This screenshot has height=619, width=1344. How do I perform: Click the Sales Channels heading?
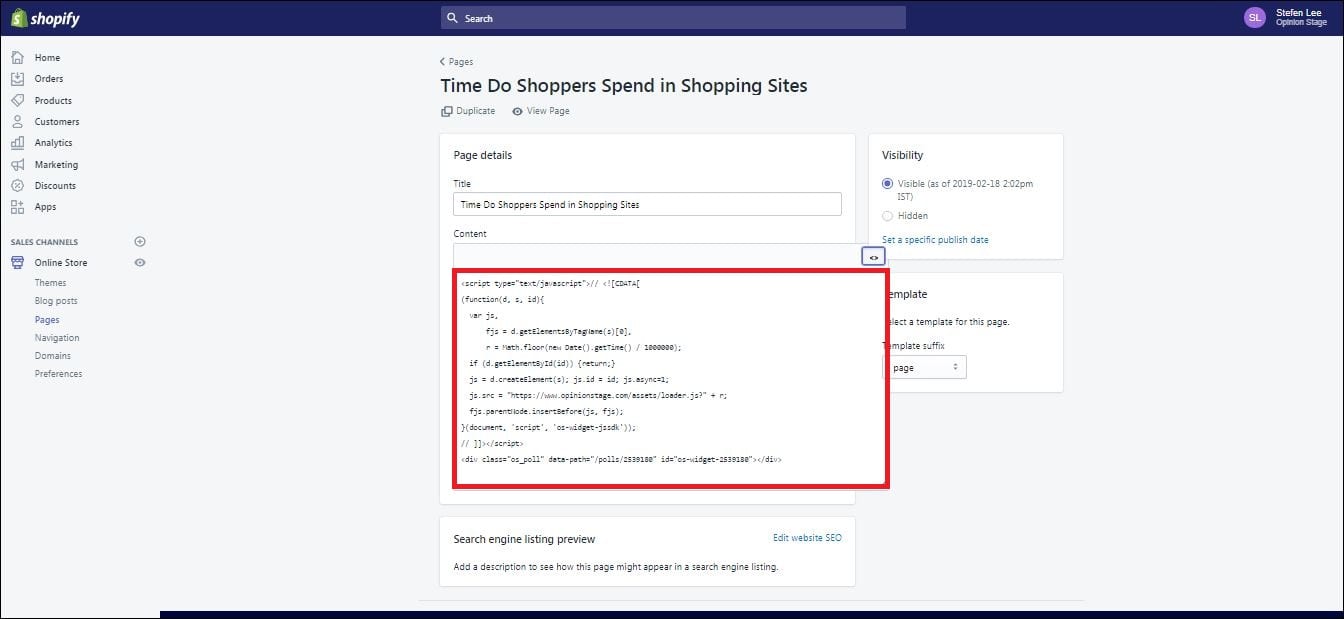coord(44,242)
